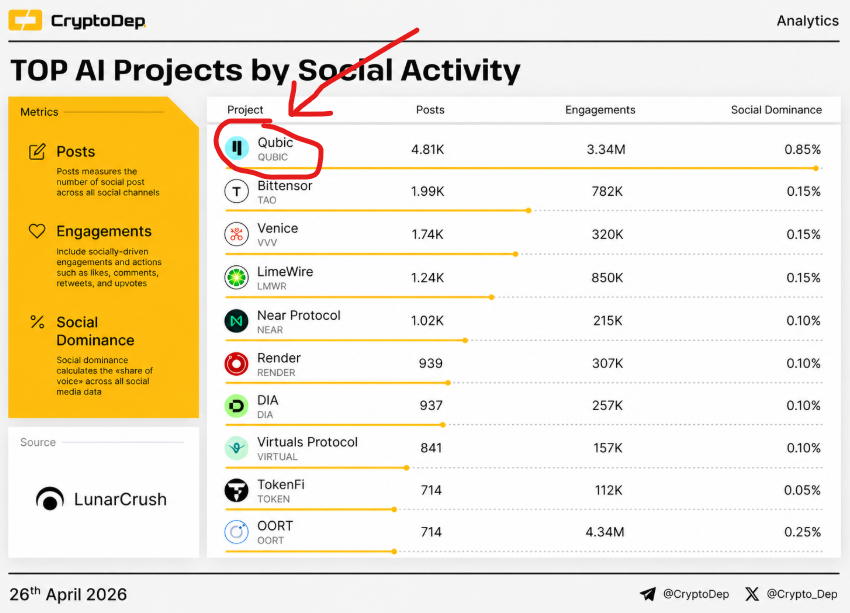Viewport: 850px width, 613px height.
Task: Click the DIA green logo
Action: pyautogui.click(x=236, y=406)
